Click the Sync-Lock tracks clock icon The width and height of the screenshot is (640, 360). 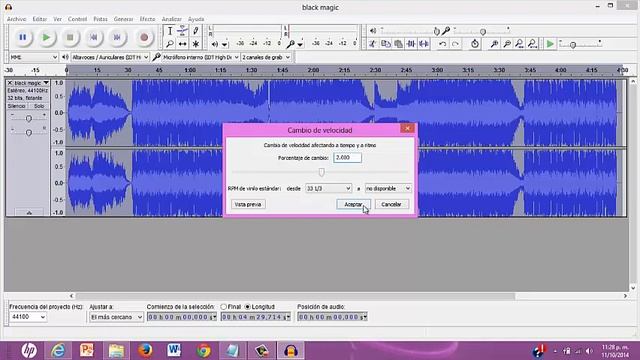point(475,44)
